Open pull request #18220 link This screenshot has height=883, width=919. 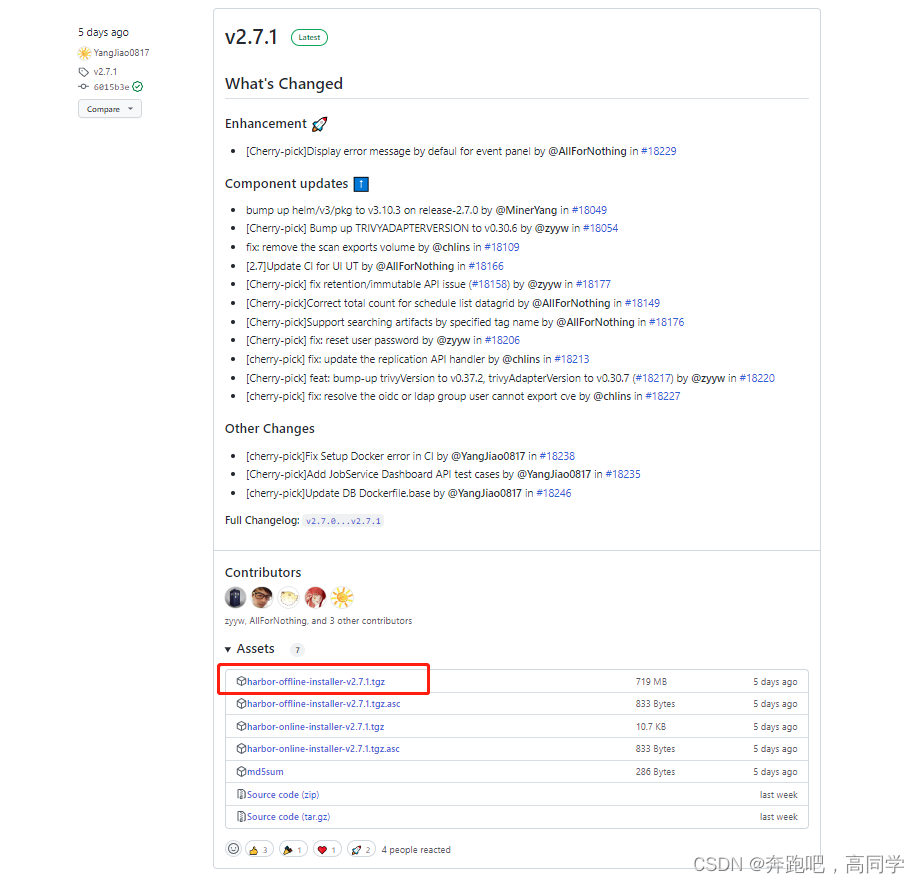[x=757, y=378]
